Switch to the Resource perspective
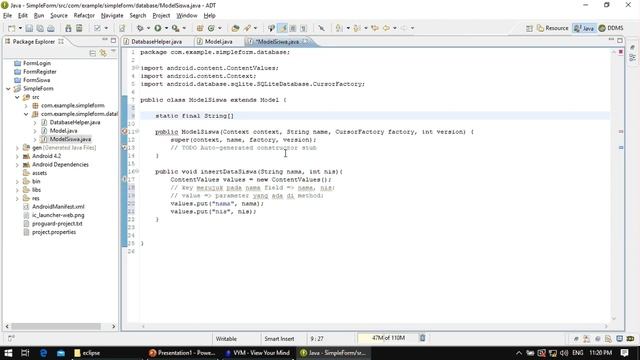 tap(553, 28)
